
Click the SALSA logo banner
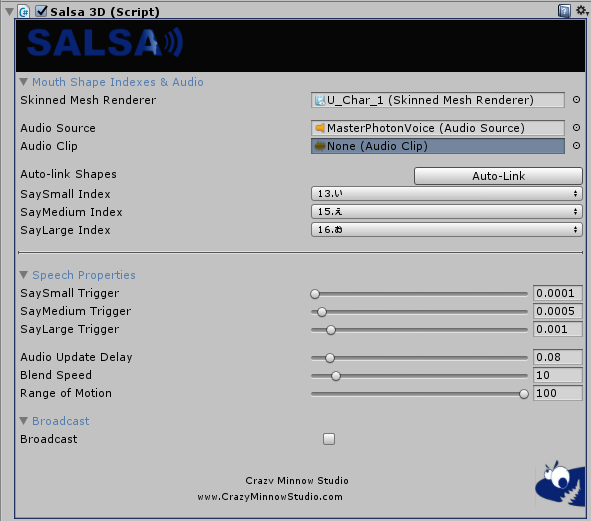[x=300, y=45]
